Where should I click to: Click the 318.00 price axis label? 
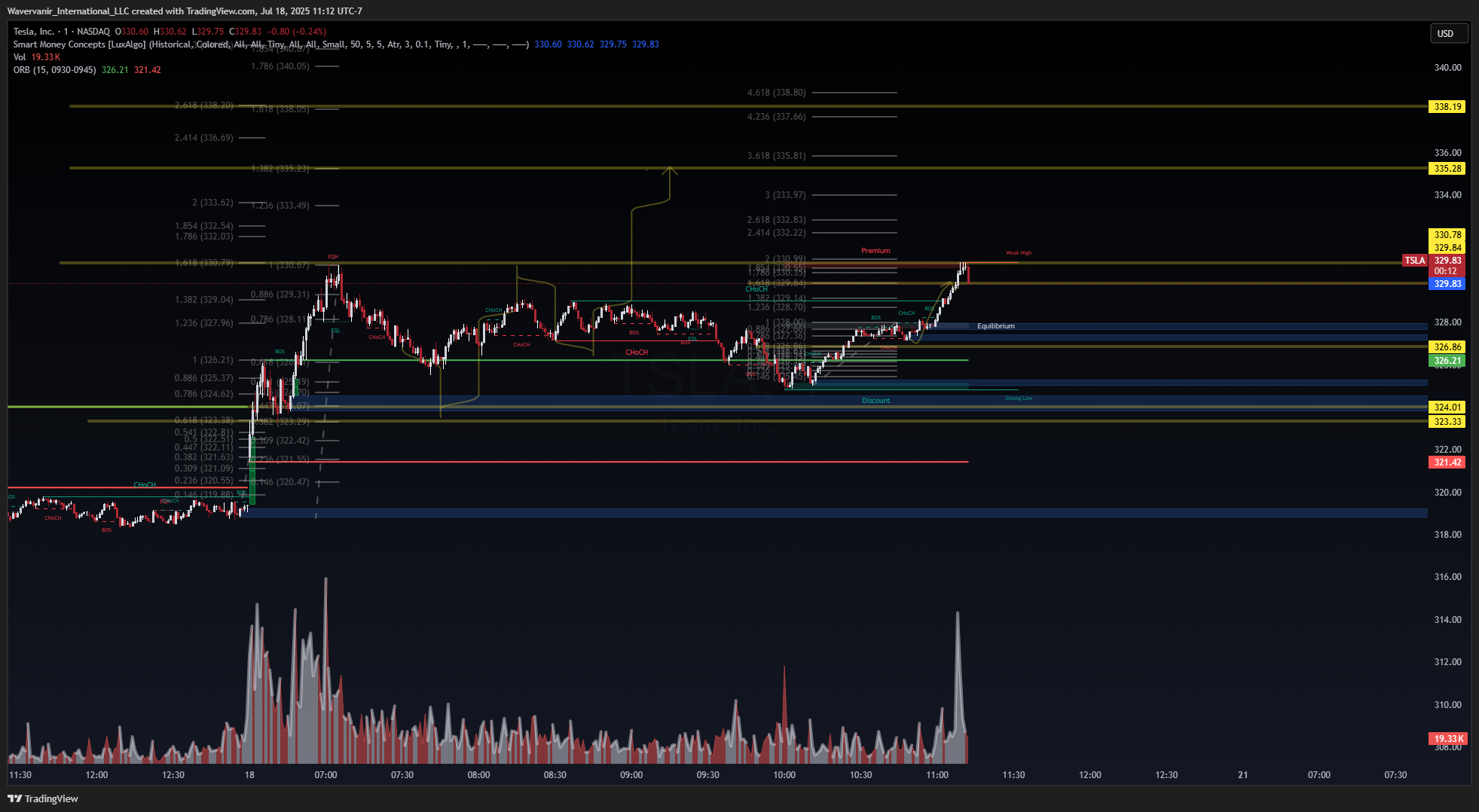click(1447, 535)
